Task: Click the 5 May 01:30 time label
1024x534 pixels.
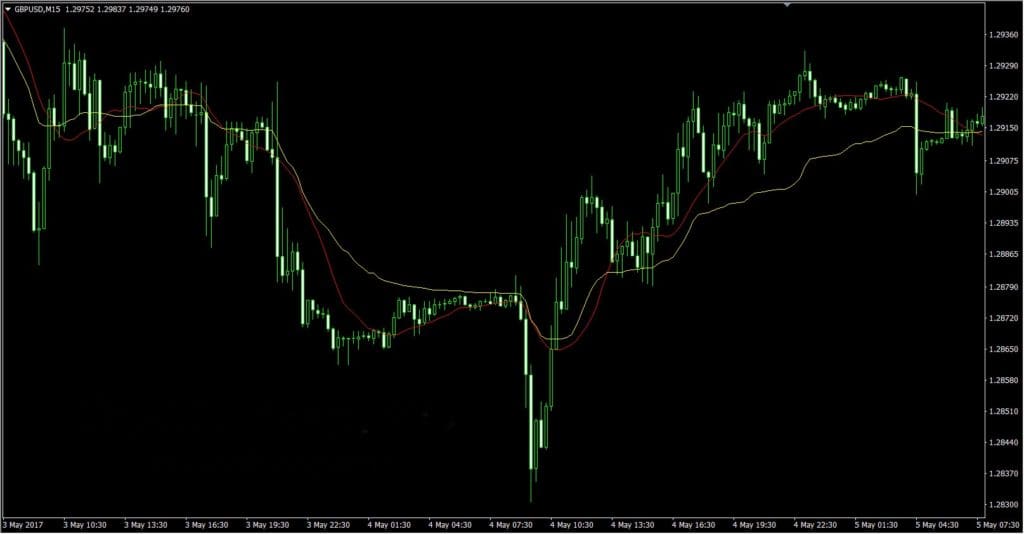Action: [876, 525]
